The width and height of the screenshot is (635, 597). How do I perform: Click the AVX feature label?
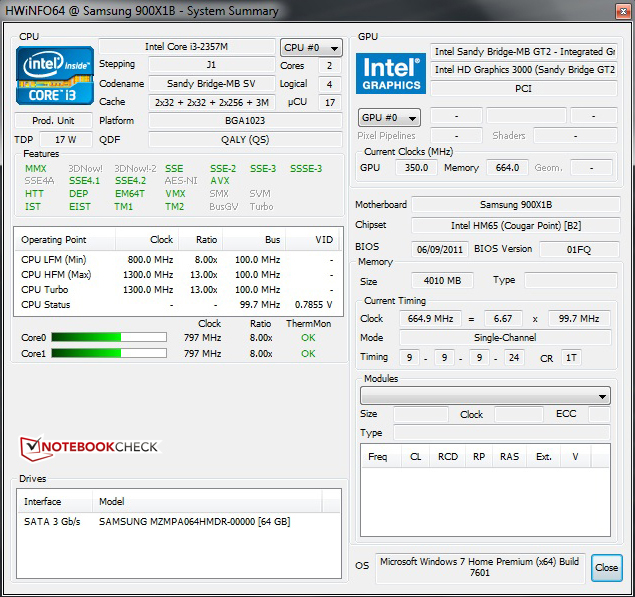click(220, 181)
